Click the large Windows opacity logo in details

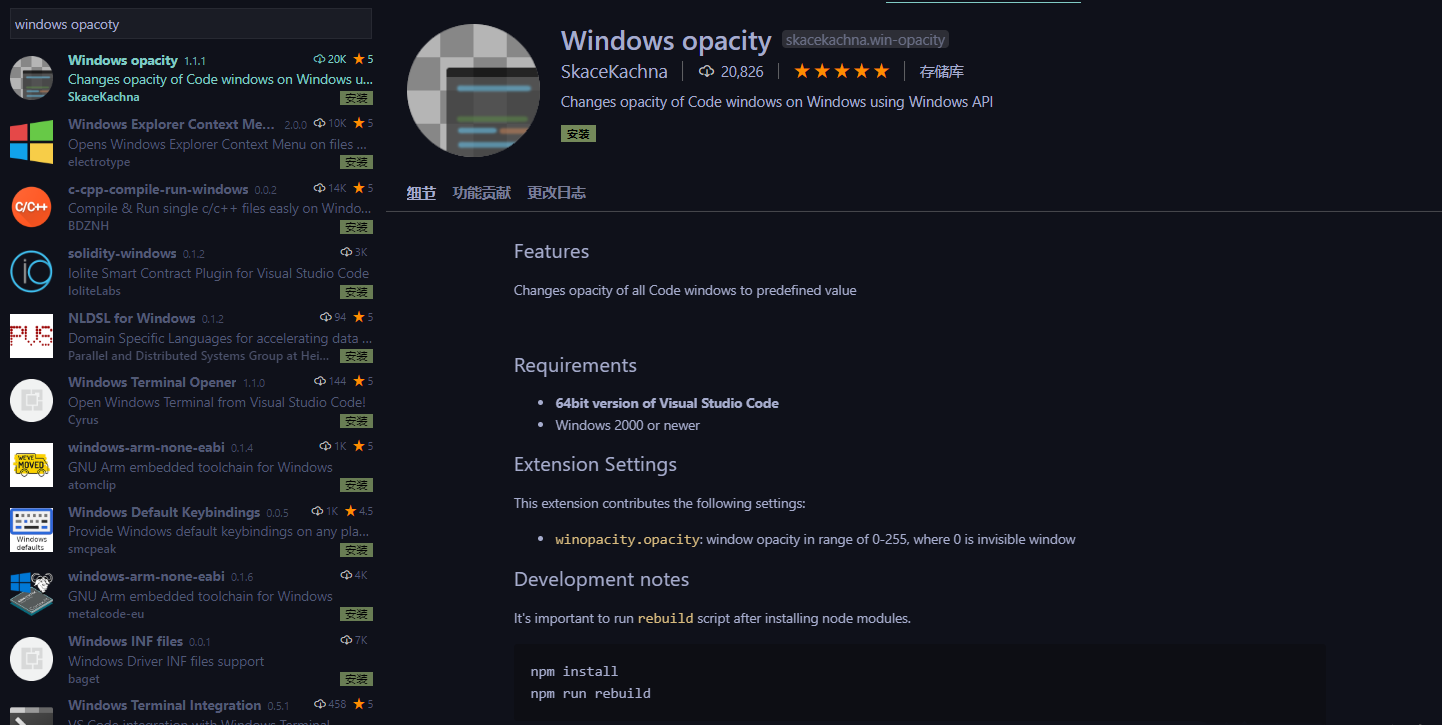(474, 91)
